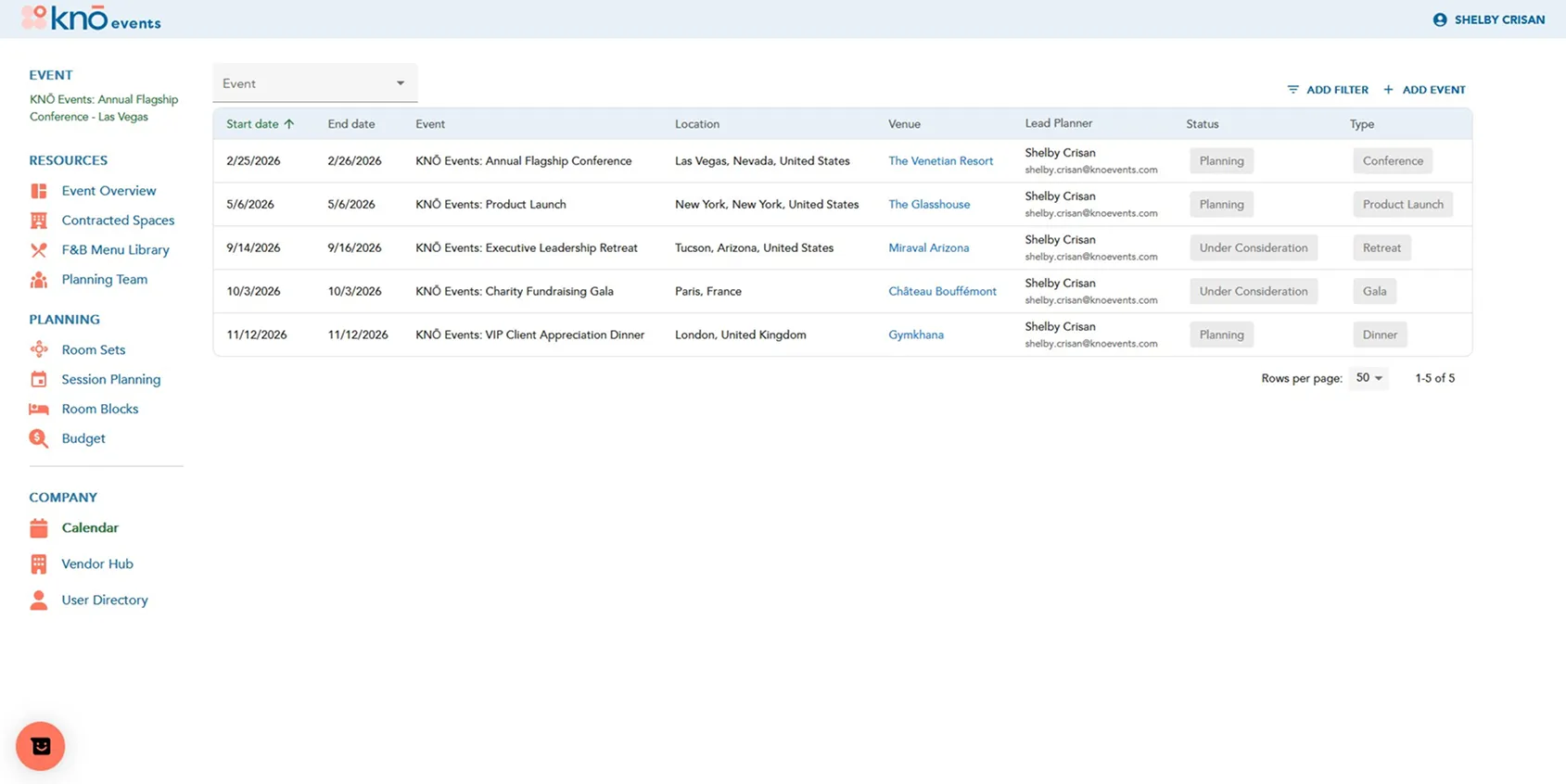Select the Session Planning calendar icon
This screenshot has height=784, width=1566.
coord(39,379)
